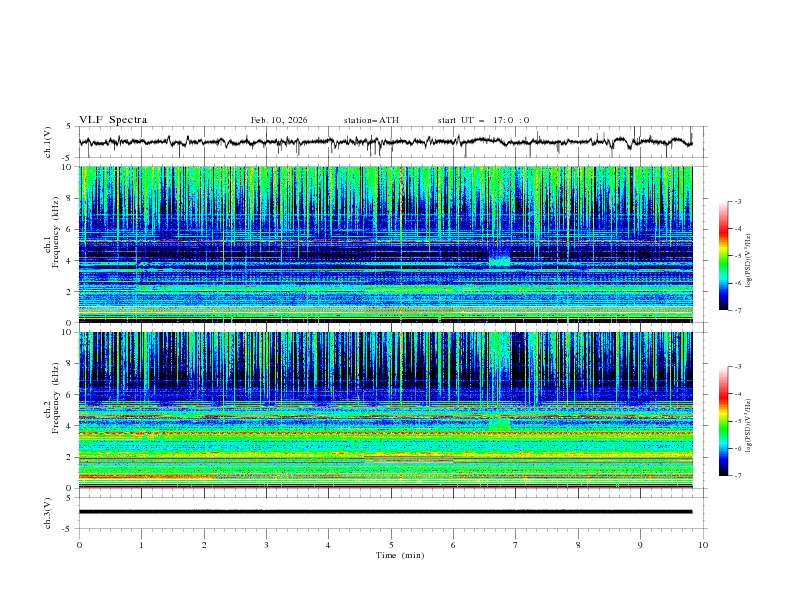Screen dimensions: 792x612
Task: Click the "-5" tick of ch.2 color bar
Action: click(x=737, y=421)
